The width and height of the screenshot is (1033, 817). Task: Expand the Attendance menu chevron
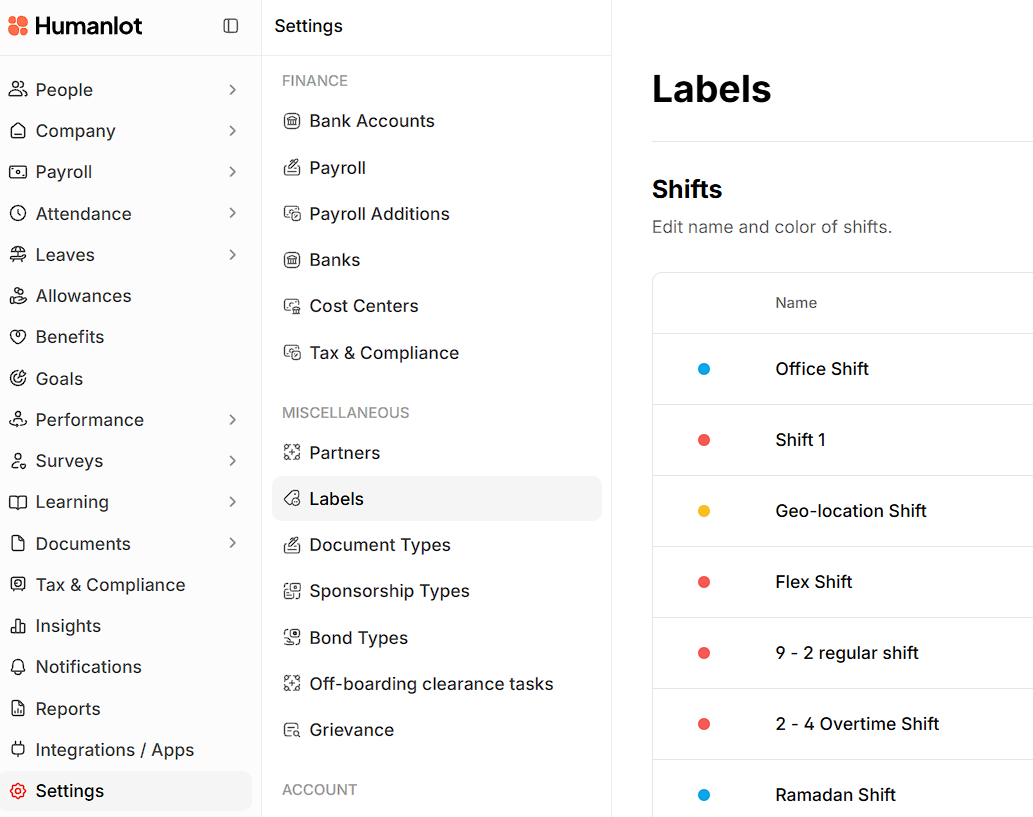[233, 213]
